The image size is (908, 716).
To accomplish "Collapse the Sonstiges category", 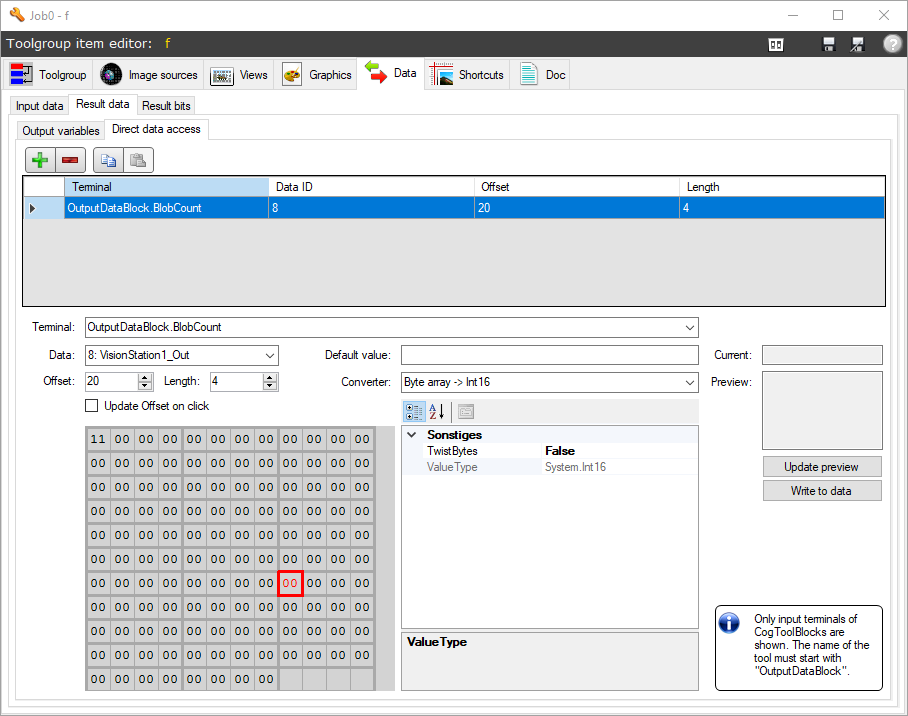I will click(x=412, y=434).
